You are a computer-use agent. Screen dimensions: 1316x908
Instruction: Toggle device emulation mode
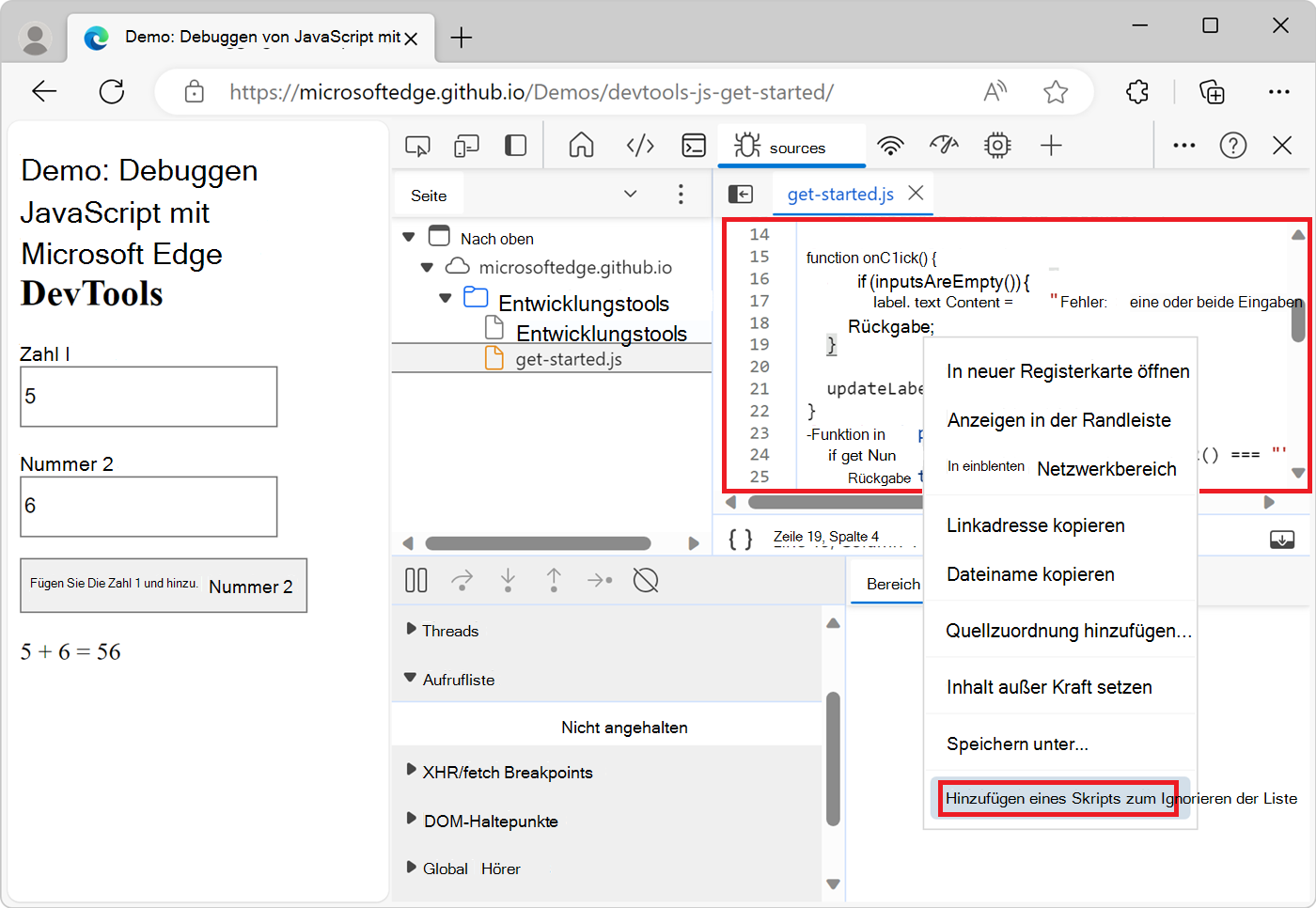click(x=464, y=146)
